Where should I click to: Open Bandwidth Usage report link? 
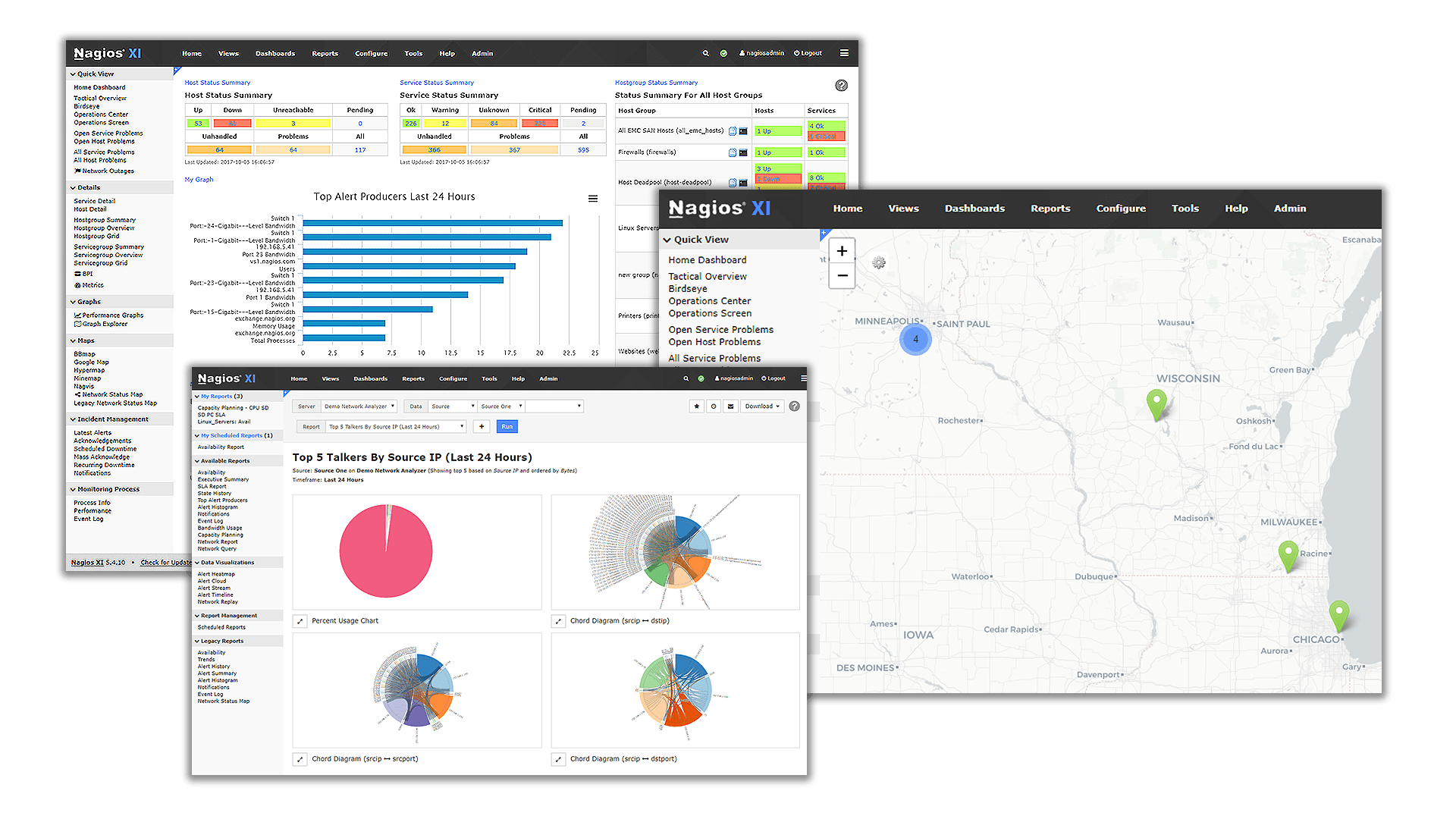[x=220, y=529]
